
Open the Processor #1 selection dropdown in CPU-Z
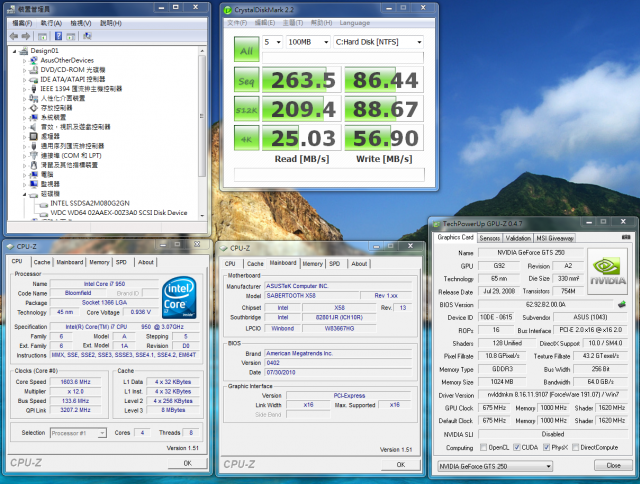point(78,433)
